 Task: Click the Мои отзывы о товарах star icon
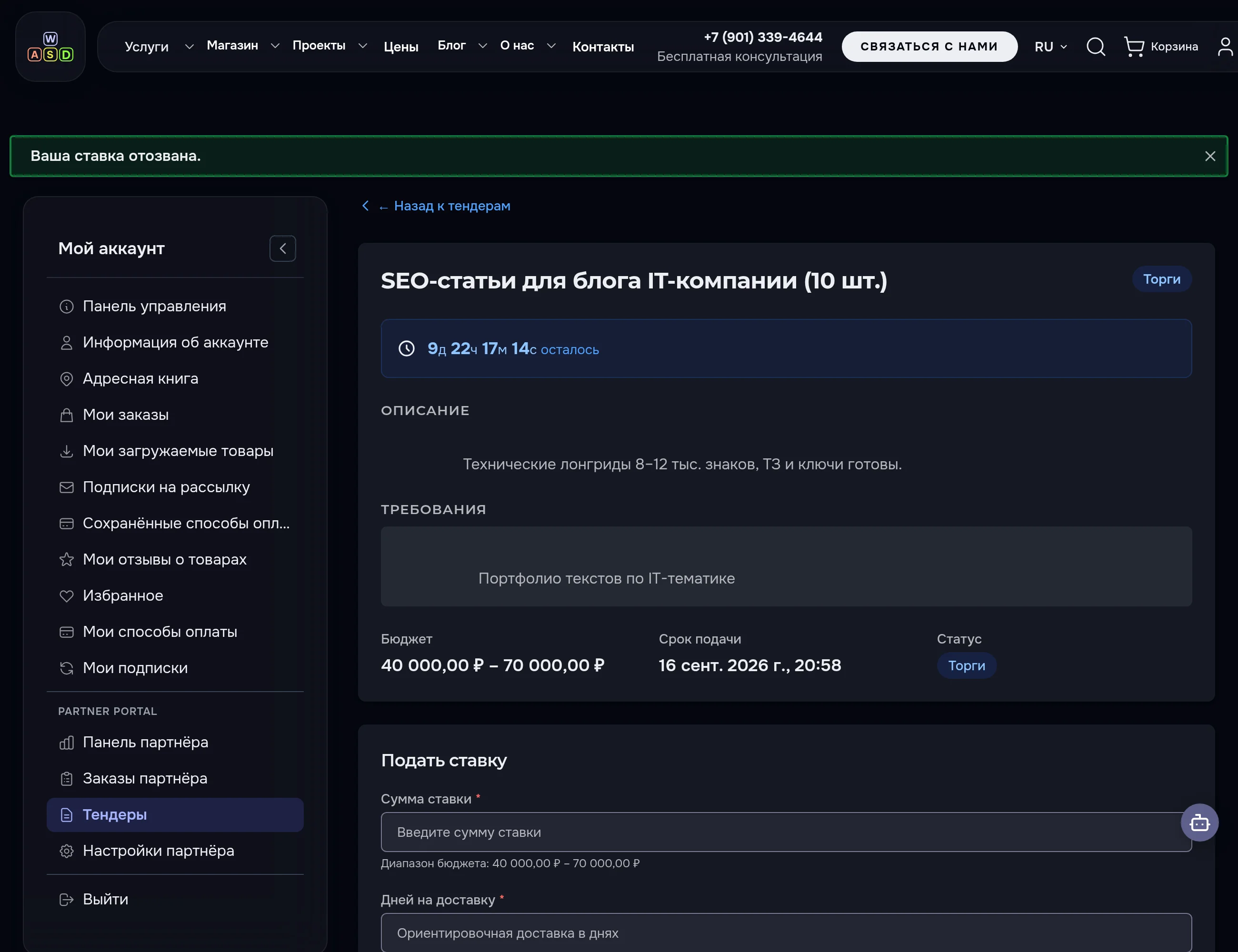66,560
